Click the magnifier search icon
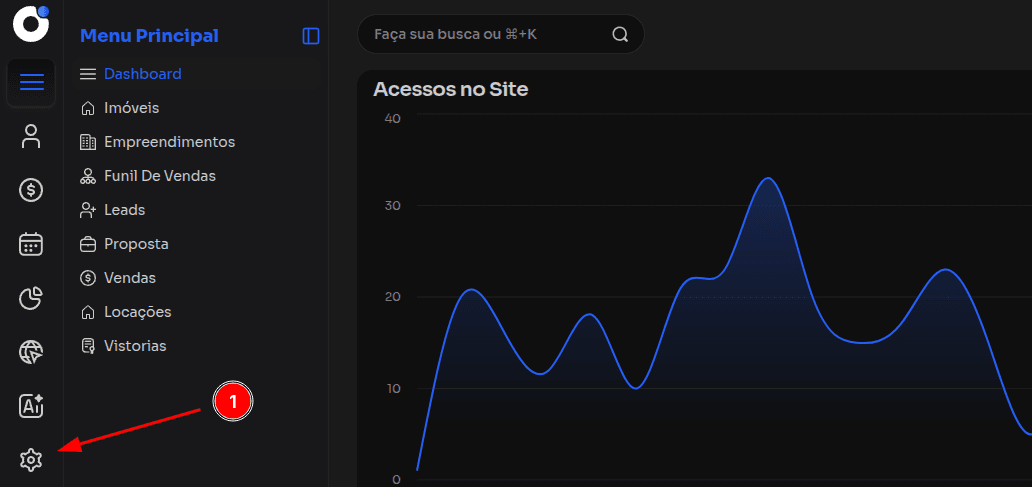This screenshot has width=1032, height=487. click(x=620, y=34)
